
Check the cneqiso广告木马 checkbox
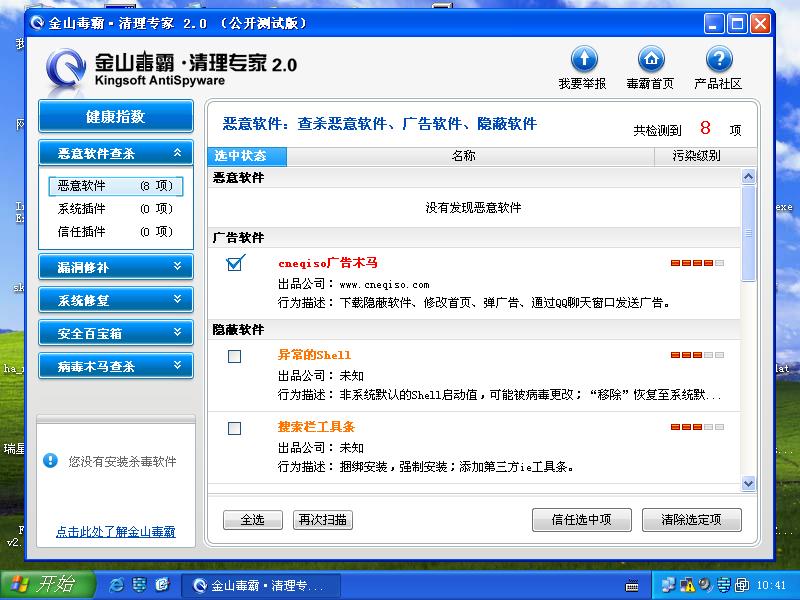click(235, 263)
